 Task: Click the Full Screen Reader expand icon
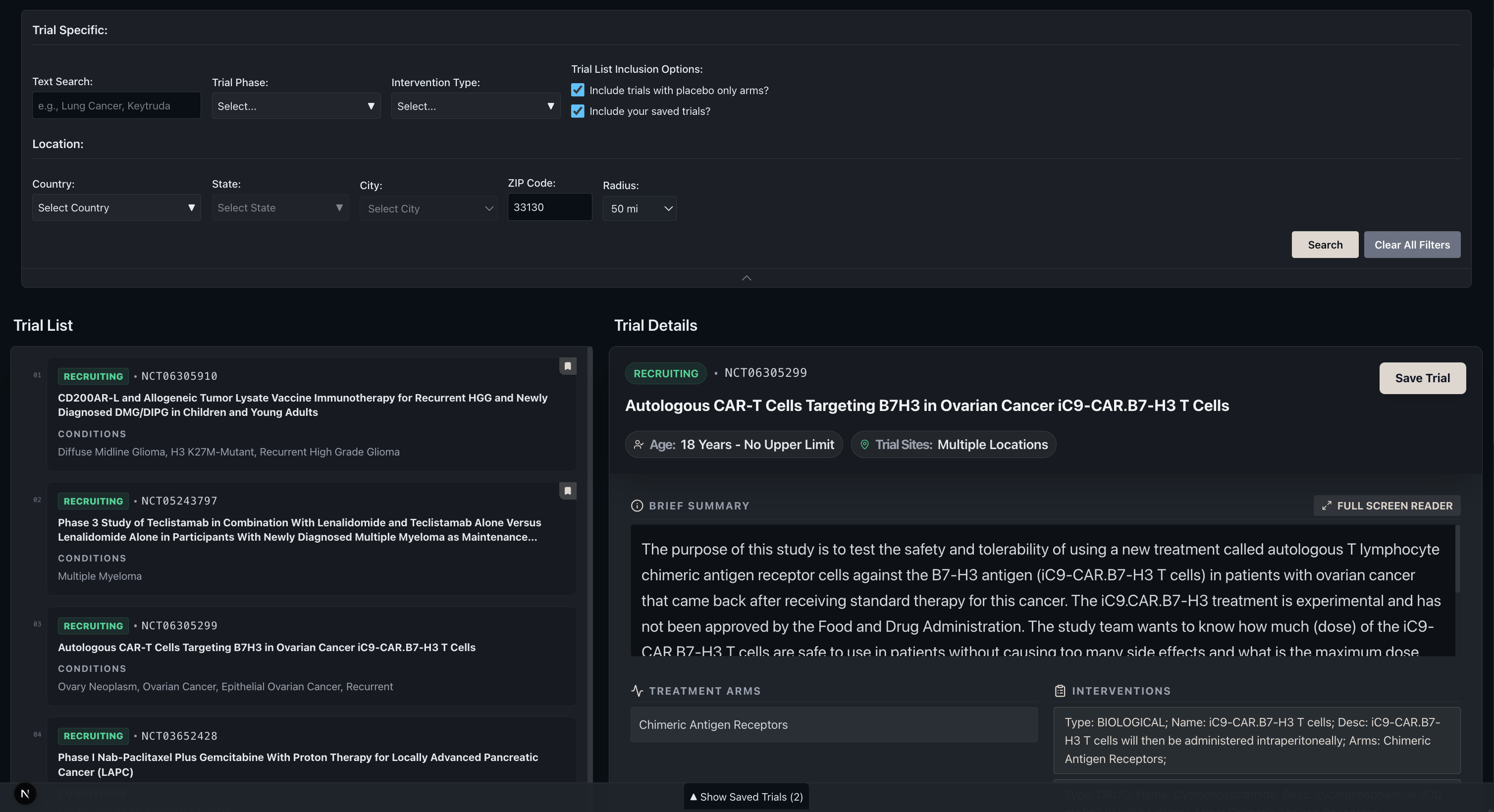tap(1327, 506)
